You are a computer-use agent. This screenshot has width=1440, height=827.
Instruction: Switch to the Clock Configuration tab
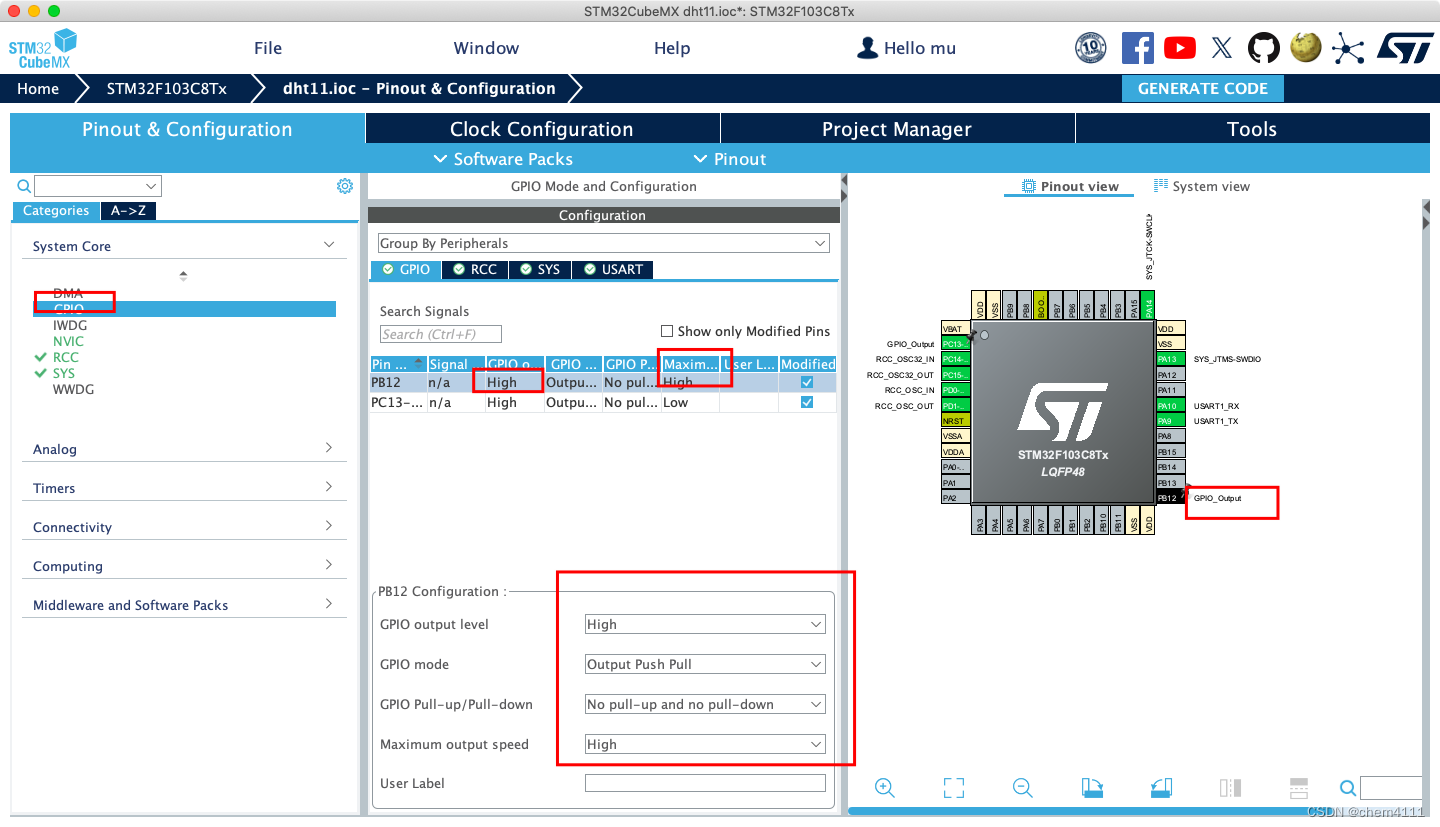(541, 128)
